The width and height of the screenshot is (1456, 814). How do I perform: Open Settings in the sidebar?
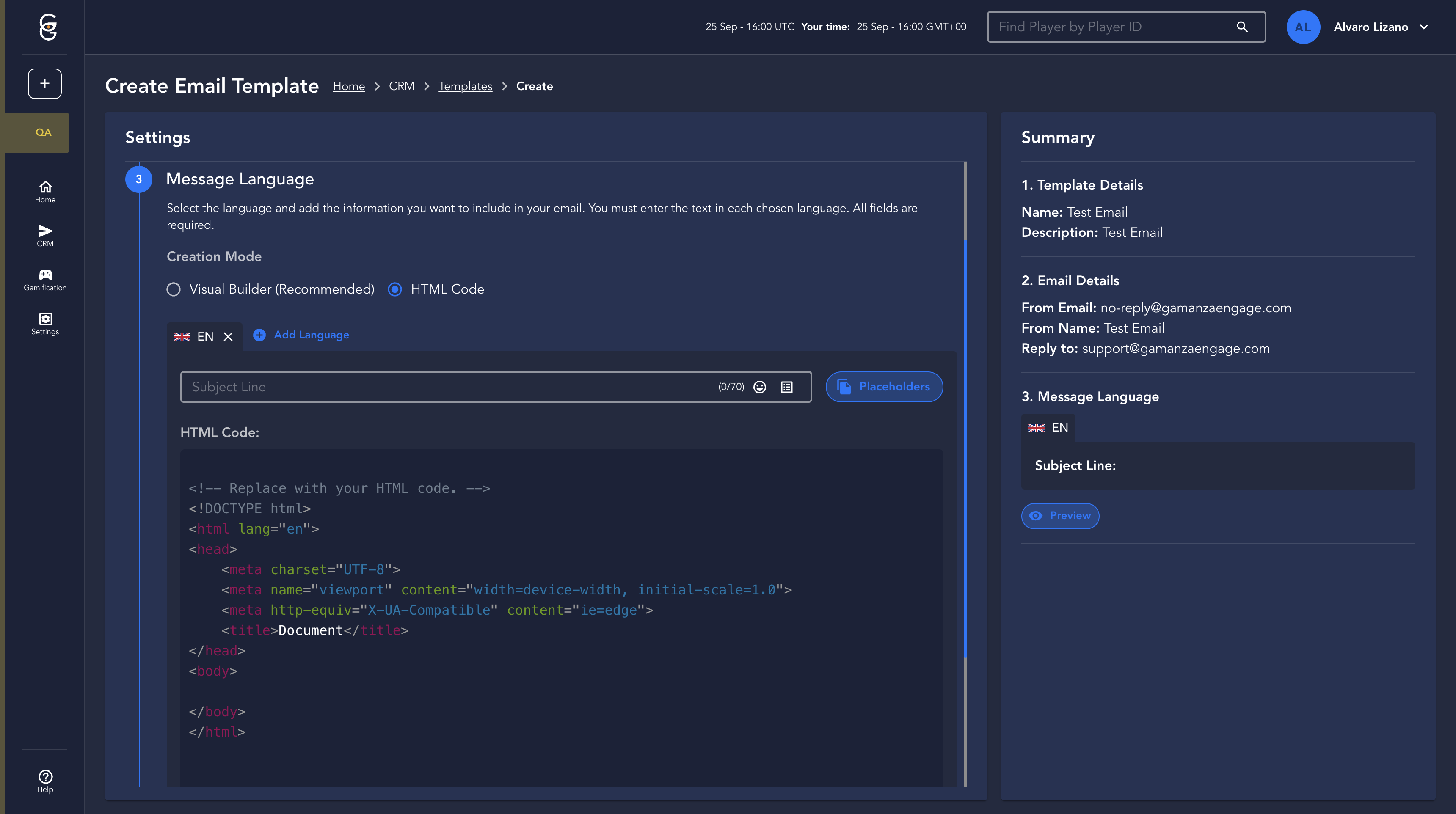point(45,324)
